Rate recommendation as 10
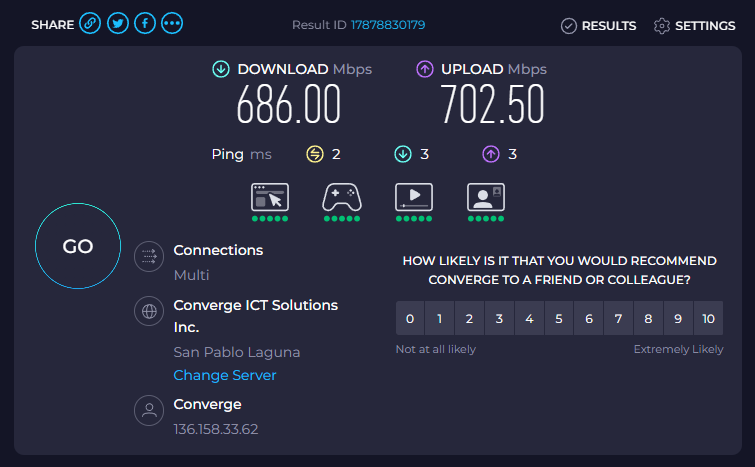 [708, 318]
